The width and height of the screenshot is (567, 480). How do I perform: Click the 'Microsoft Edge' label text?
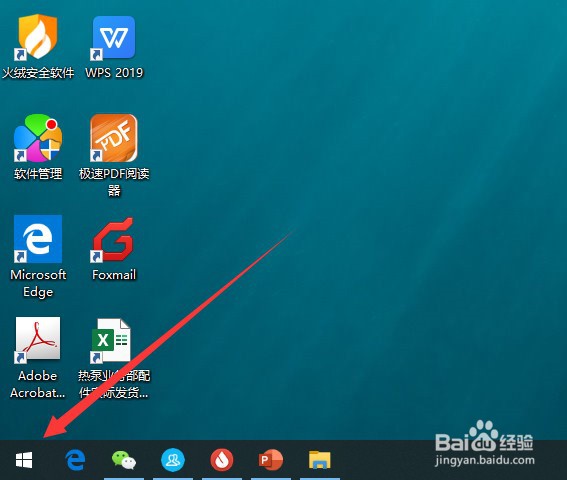[38, 283]
